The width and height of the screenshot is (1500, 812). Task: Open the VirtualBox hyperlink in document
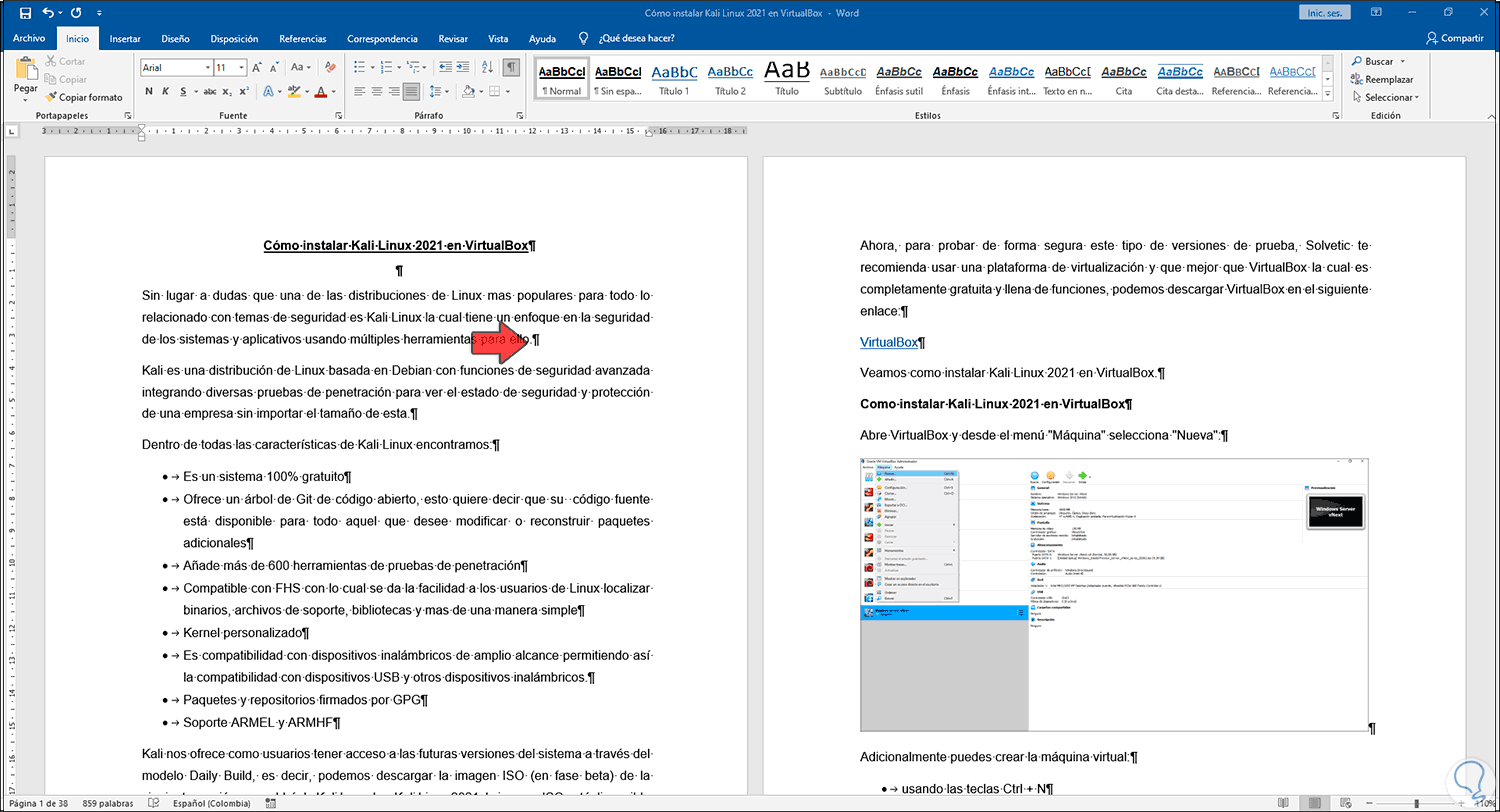889,342
